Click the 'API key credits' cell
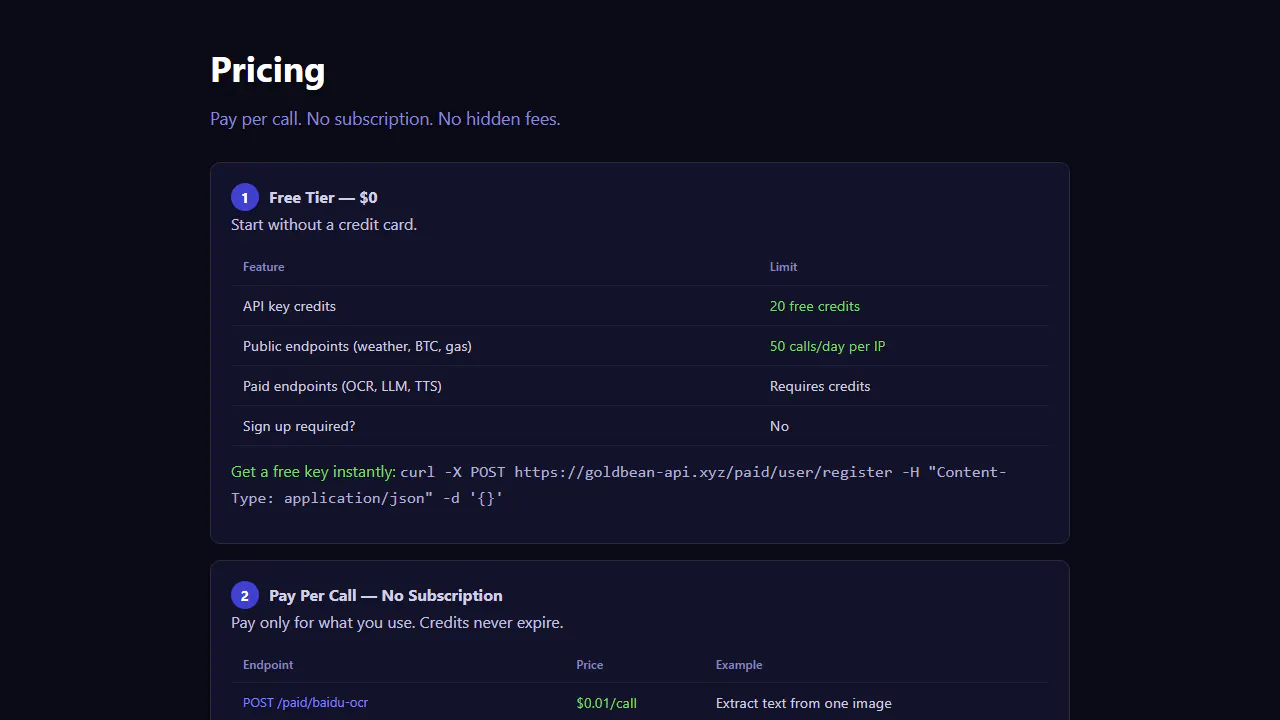Screen dimensions: 1280x720 click(289, 306)
